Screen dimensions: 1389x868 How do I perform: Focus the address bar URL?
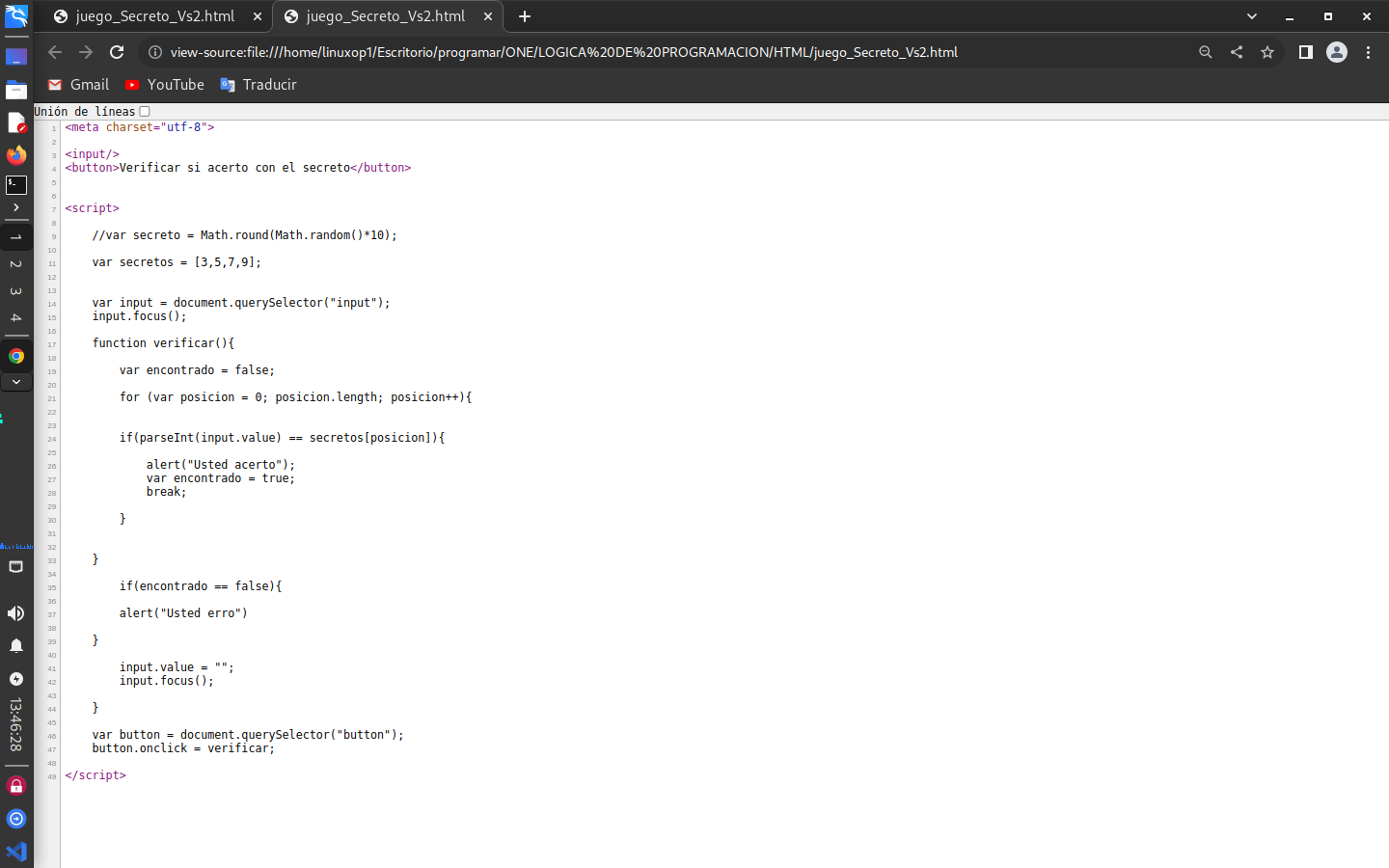coord(564,52)
